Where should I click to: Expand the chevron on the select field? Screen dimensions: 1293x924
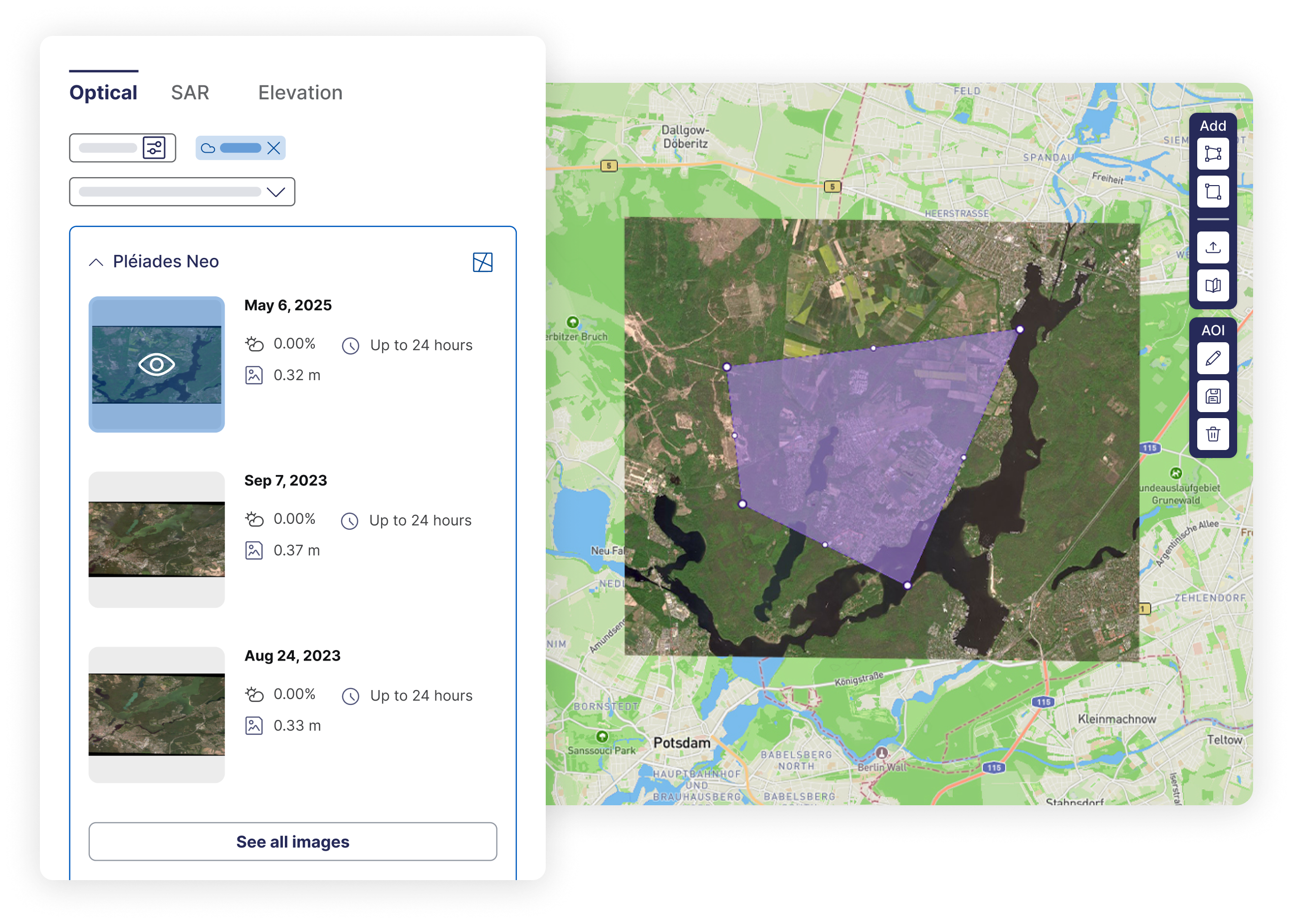pos(277,192)
